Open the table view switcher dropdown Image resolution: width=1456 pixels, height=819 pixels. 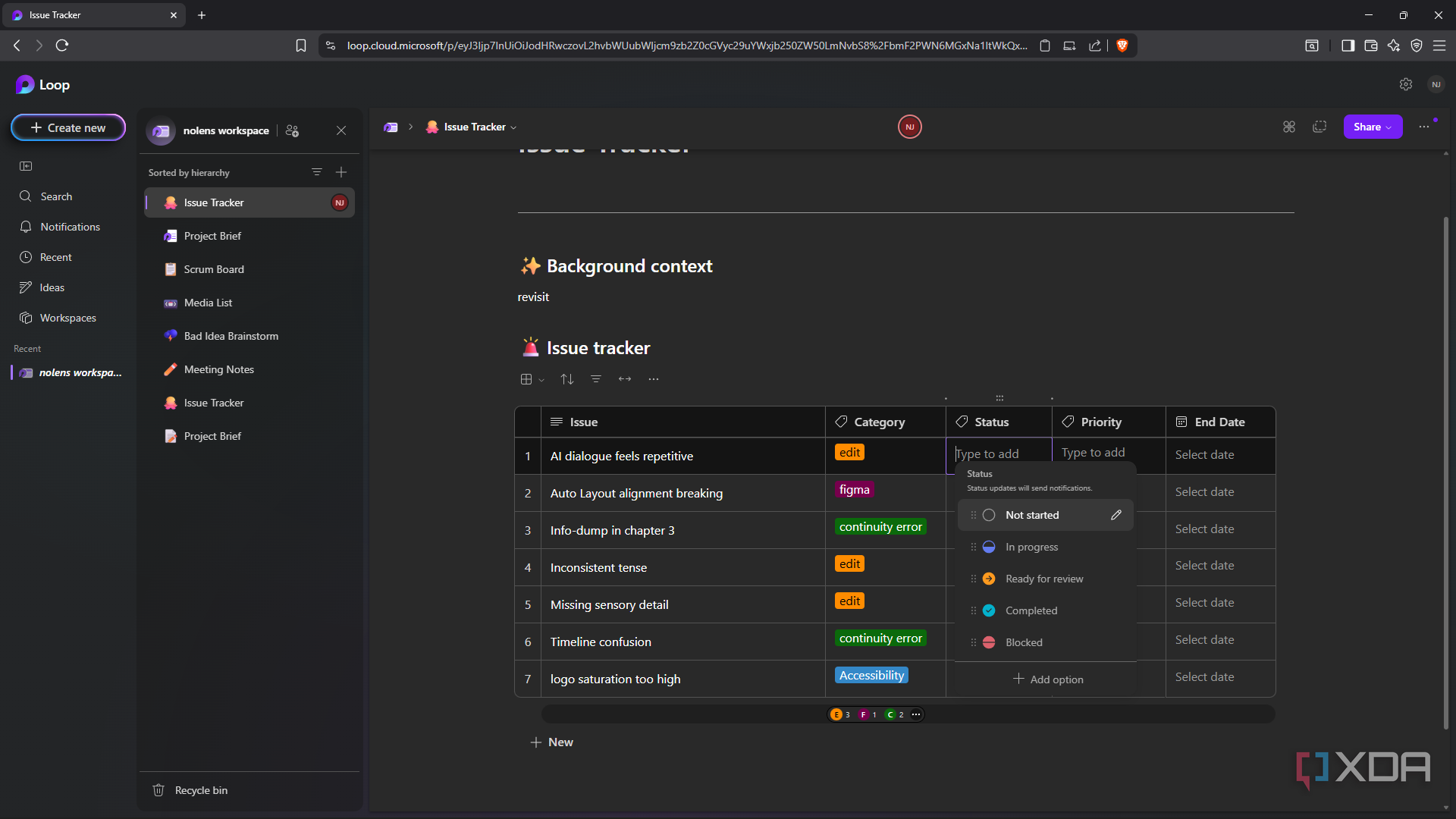click(532, 379)
